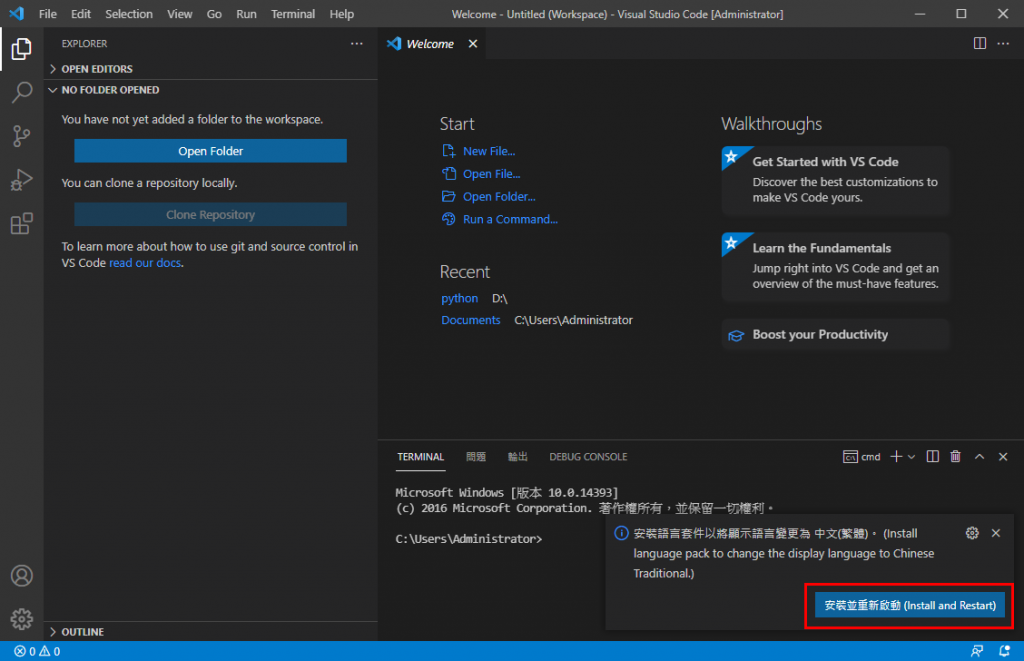Open Boost your Productivity walkthrough
1024x661 pixels.
[835, 334]
